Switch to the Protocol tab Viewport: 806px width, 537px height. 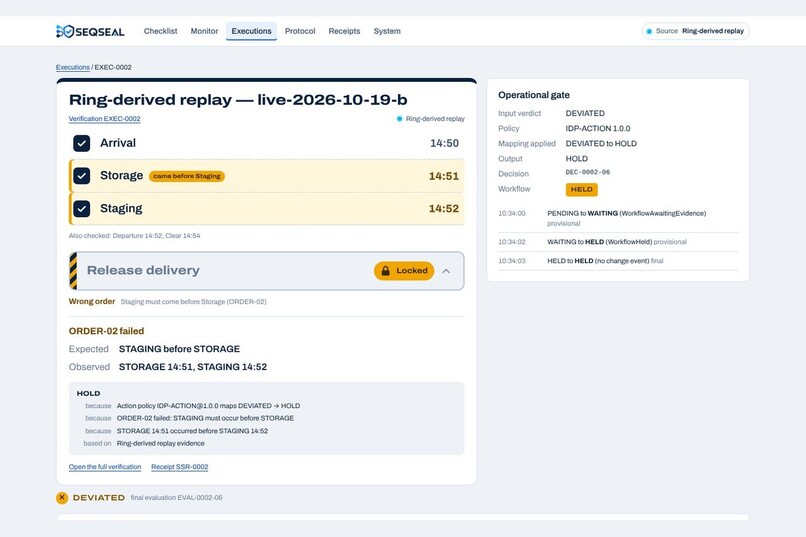(300, 31)
